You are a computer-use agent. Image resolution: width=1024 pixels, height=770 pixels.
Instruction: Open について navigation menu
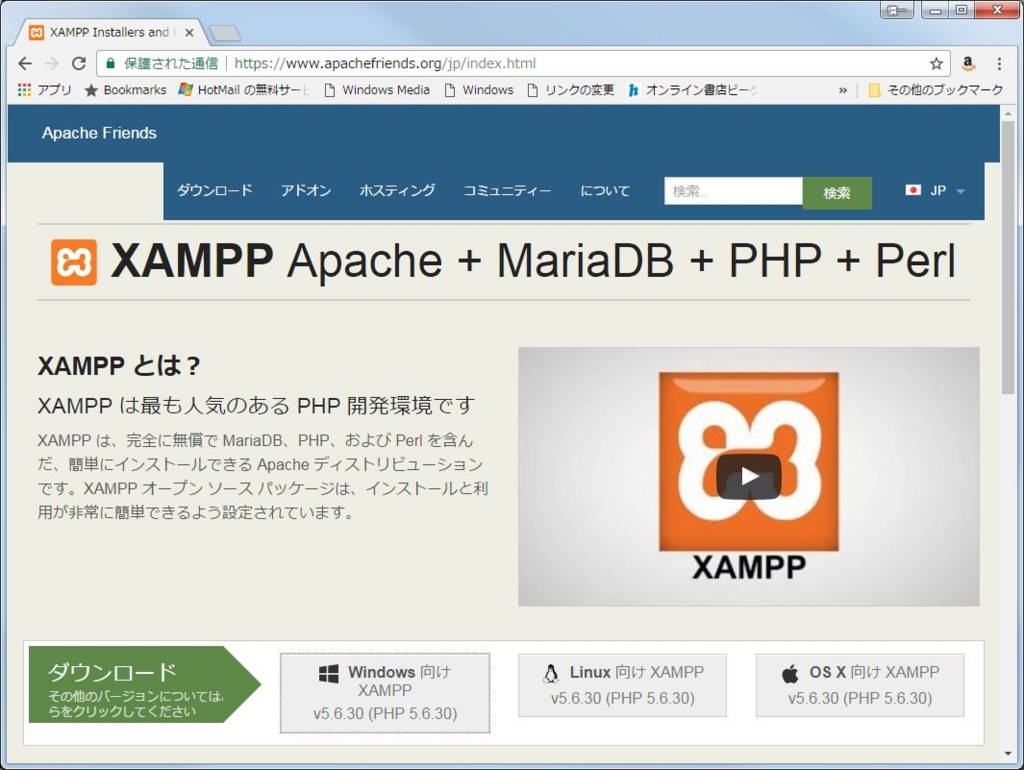point(605,191)
